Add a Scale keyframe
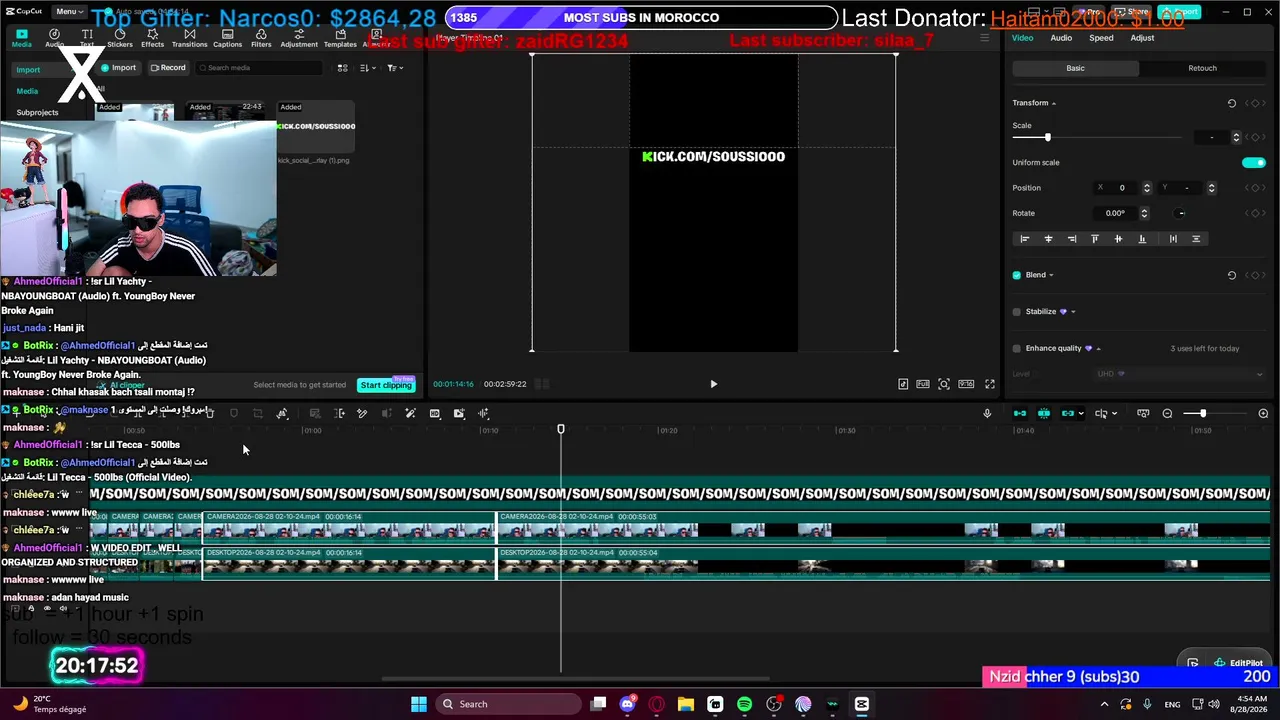The height and width of the screenshot is (720, 1280). (x=1255, y=137)
